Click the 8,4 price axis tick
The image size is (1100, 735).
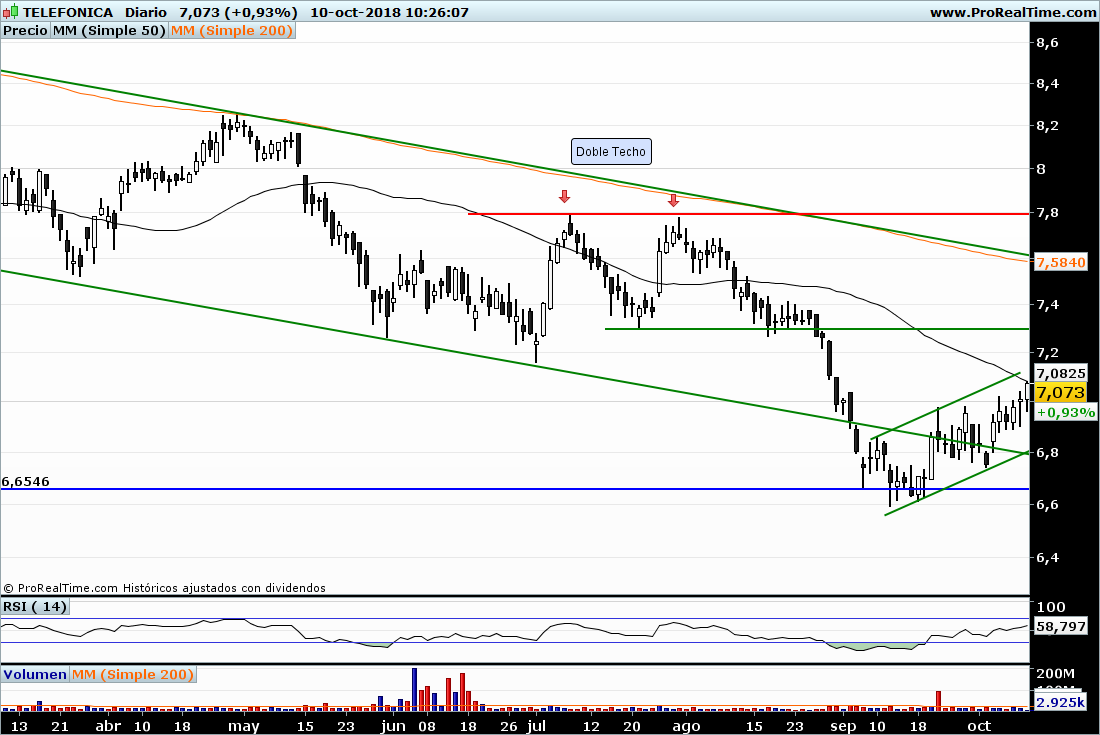(x=1047, y=83)
